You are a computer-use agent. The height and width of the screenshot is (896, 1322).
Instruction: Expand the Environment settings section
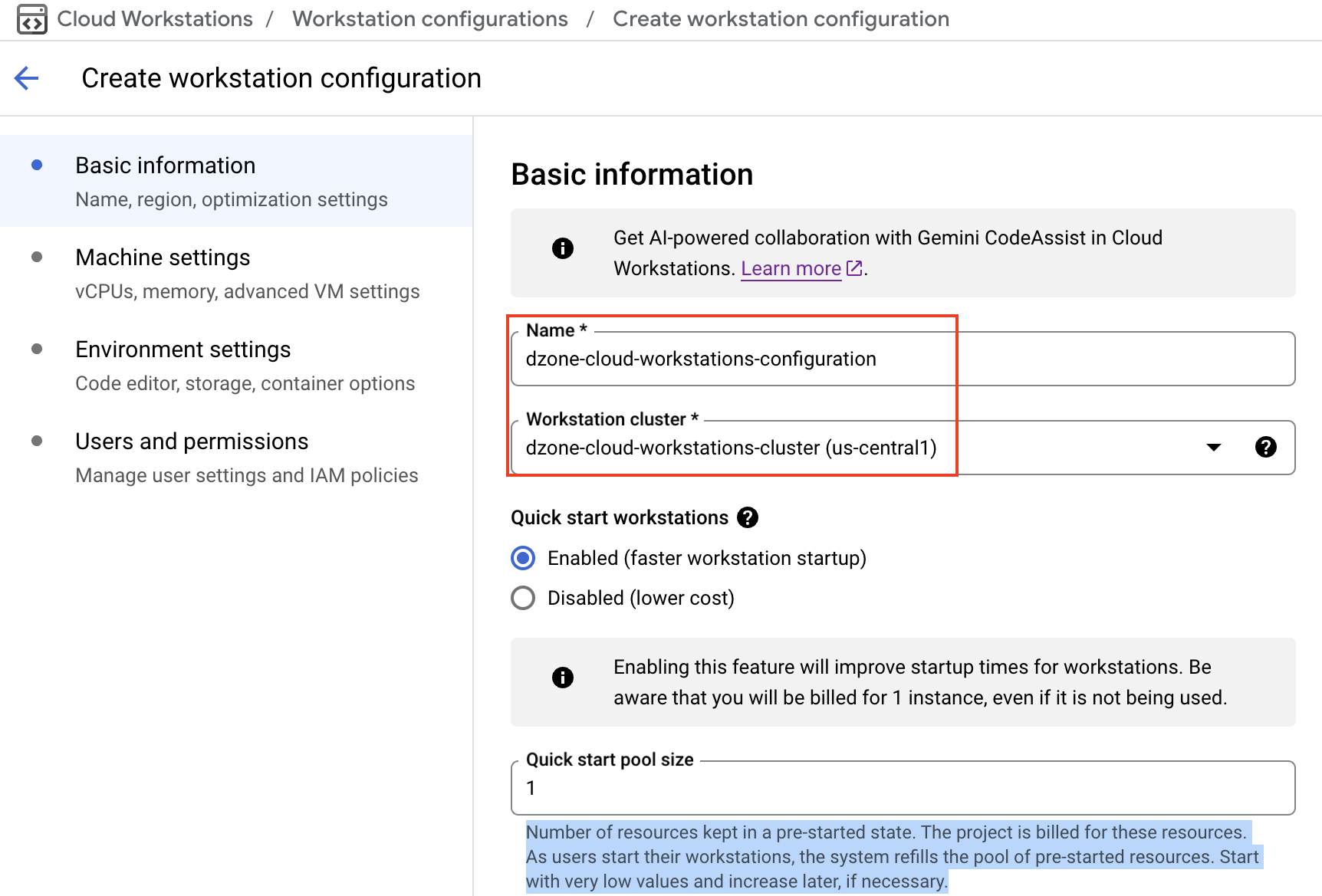coord(183,350)
